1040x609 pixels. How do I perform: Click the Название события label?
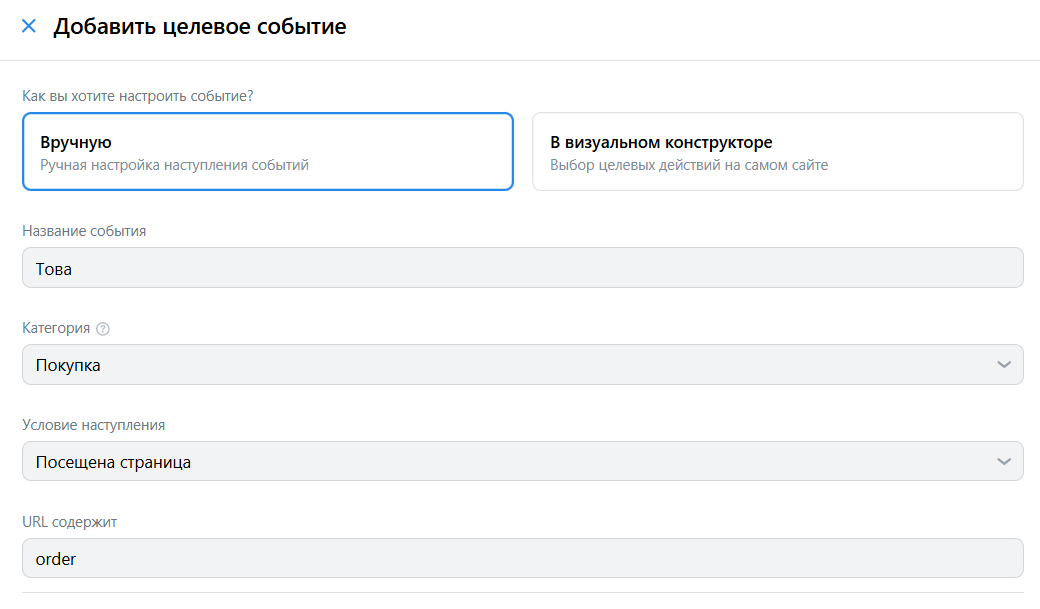pos(84,231)
